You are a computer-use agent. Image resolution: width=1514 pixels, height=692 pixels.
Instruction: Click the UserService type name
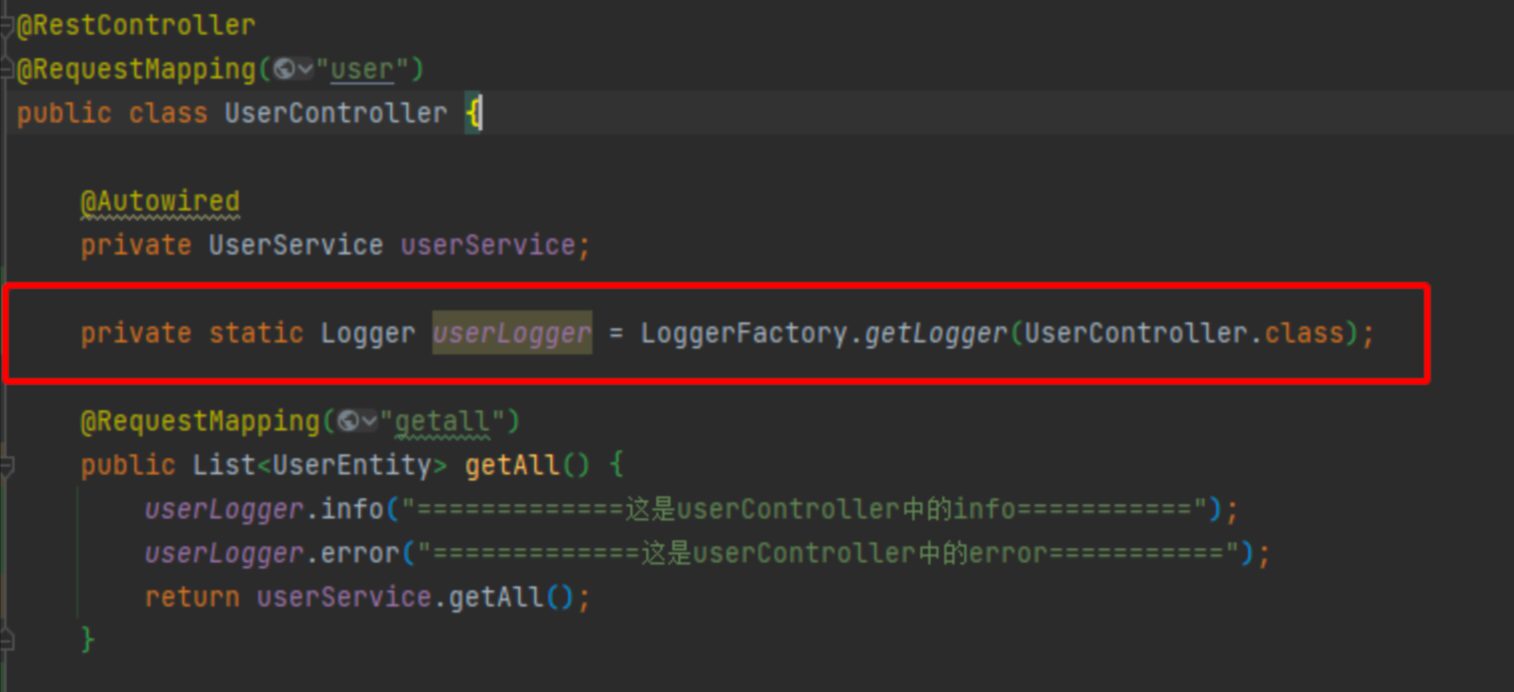pyautogui.click(x=296, y=245)
